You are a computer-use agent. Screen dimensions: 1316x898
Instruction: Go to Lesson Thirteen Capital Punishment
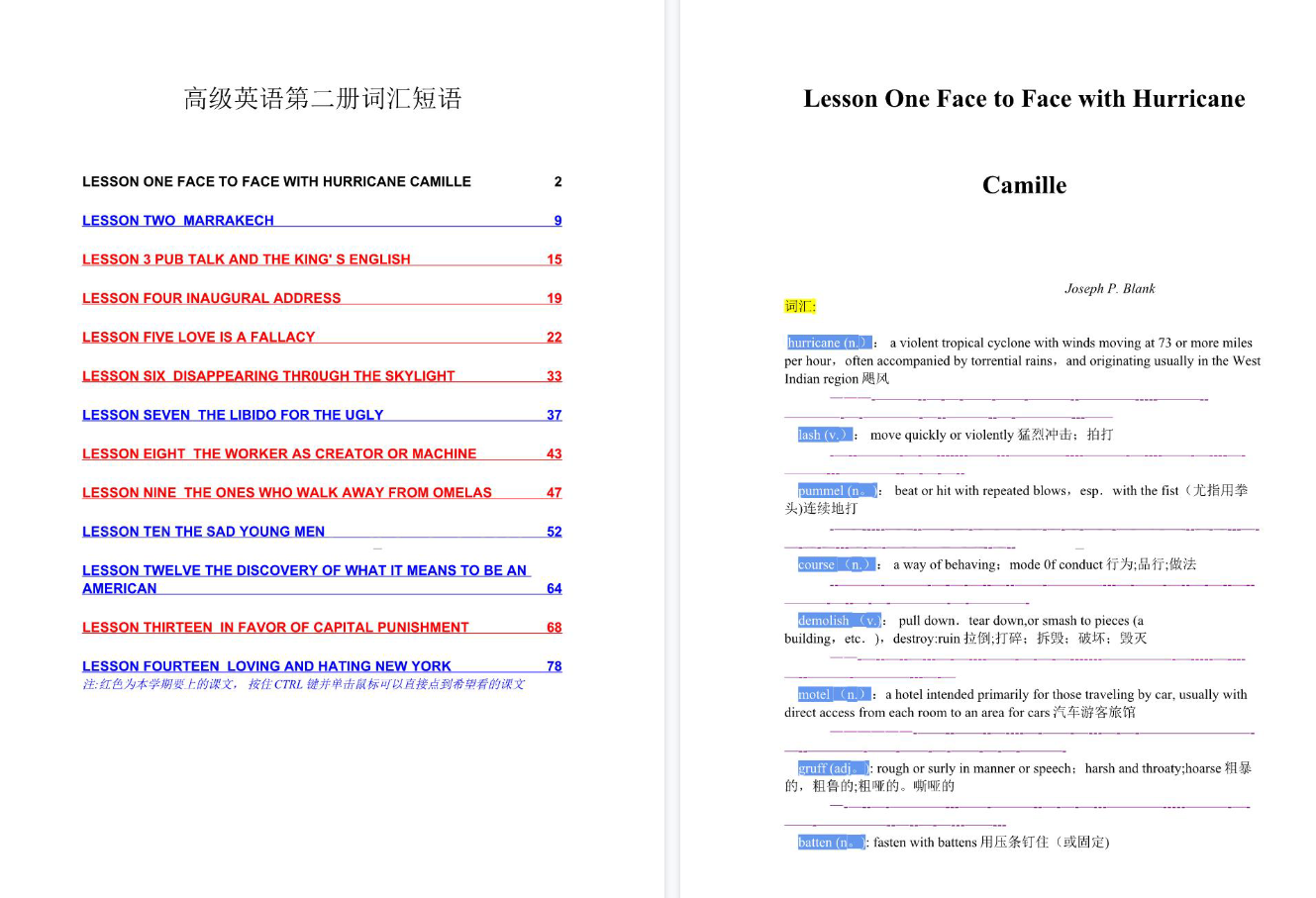[x=275, y=628]
